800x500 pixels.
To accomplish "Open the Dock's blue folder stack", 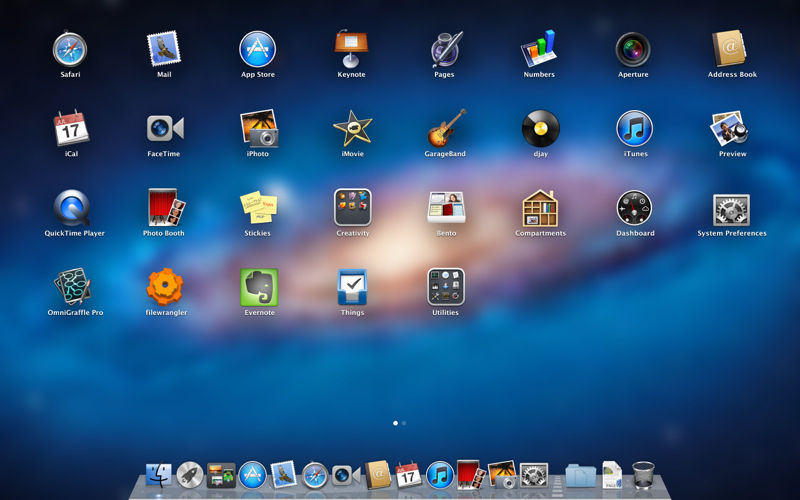I will [581, 476].
